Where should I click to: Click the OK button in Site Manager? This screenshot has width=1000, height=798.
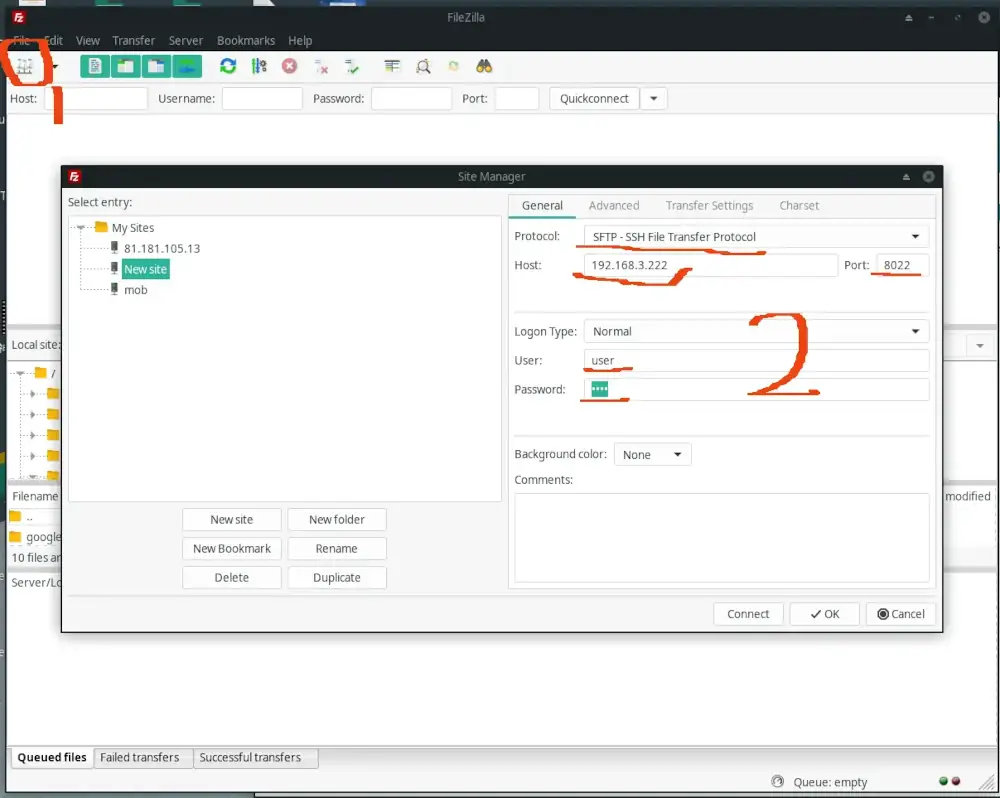pyautogui.click(x=825, y=614)
